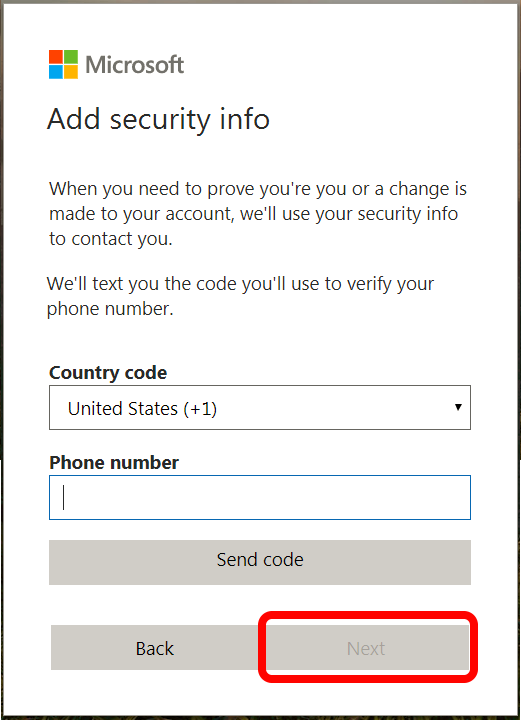Click the red square of the Microsoft logo
This screenshot has width=521, height=720.
click(x=56, y=57)
